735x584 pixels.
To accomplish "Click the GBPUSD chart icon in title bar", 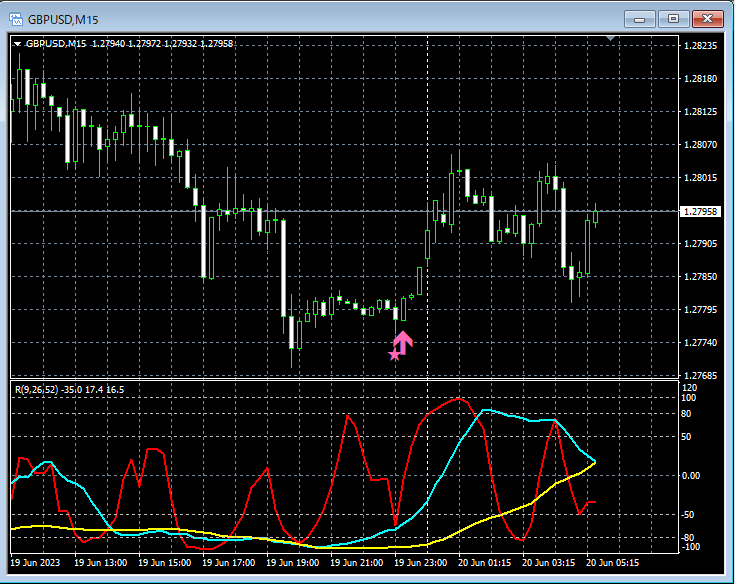I will pyautogui.click(x=16, y=19).
